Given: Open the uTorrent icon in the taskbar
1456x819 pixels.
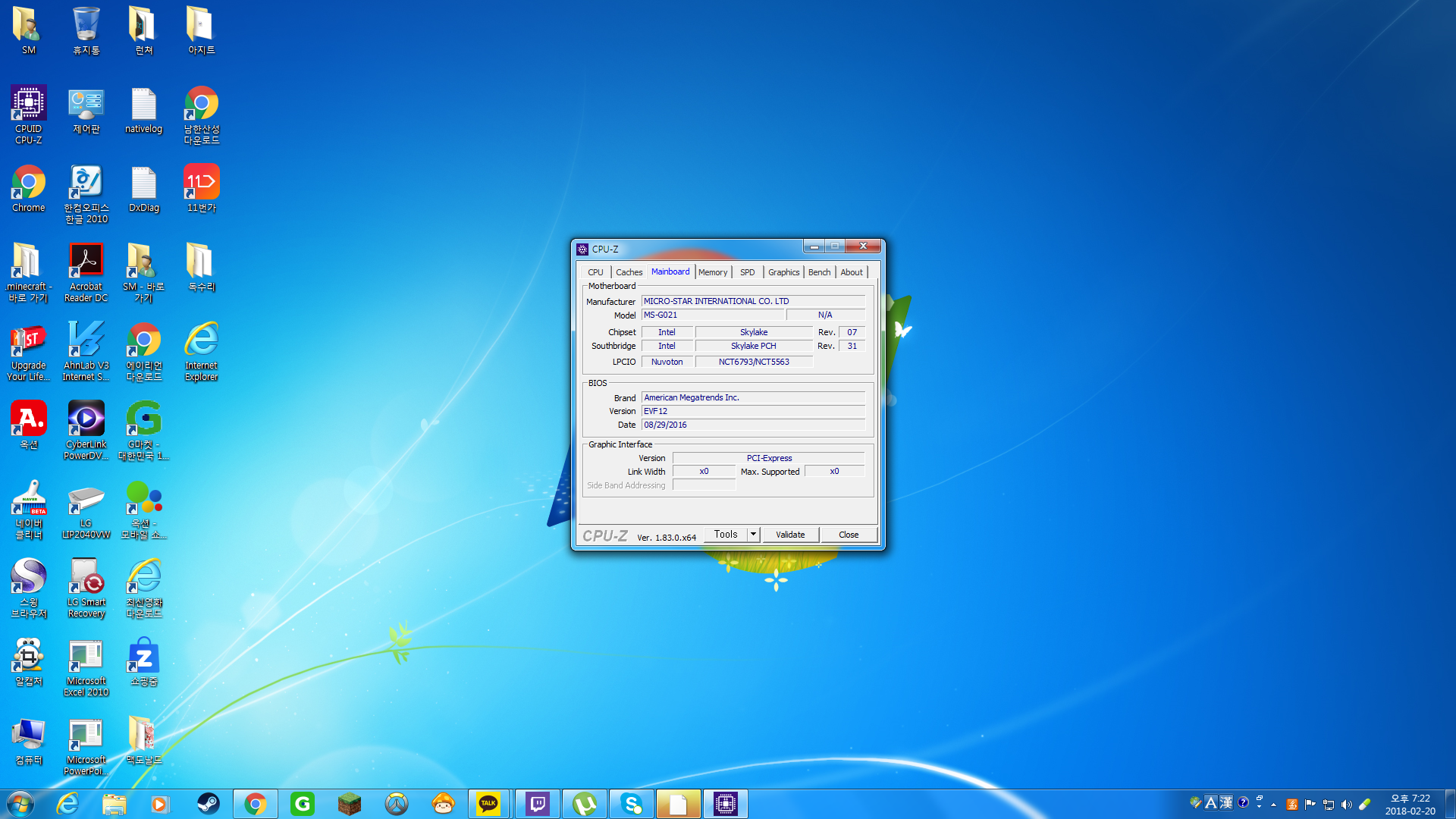Looking at the screenshot, I should click(x=585, y=804).
